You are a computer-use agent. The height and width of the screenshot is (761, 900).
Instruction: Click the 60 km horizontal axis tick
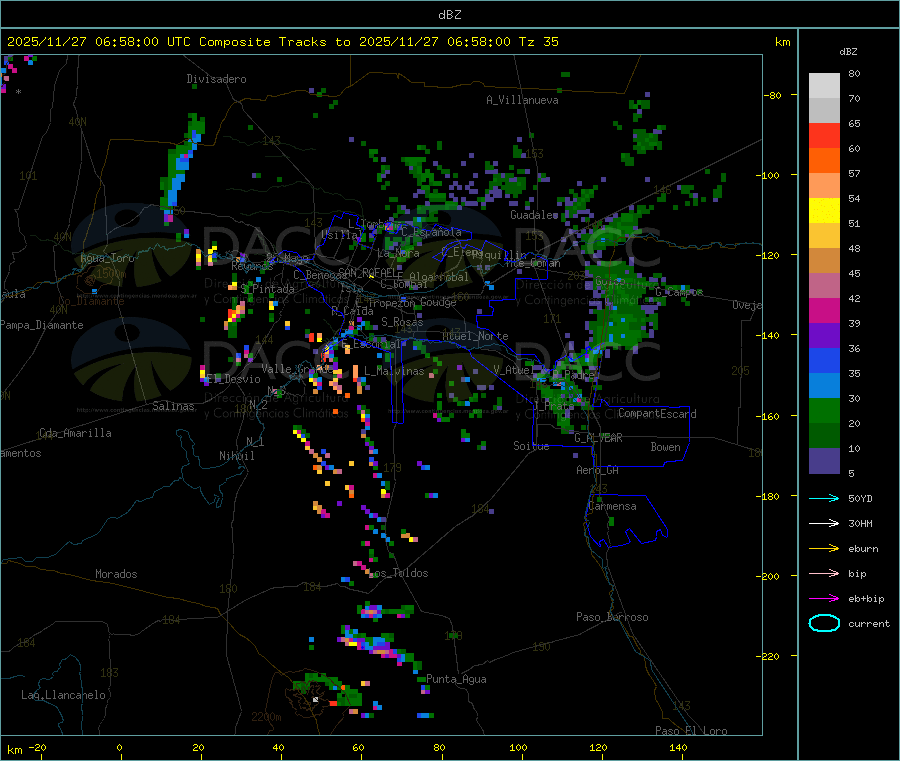[x=358, y=747]
